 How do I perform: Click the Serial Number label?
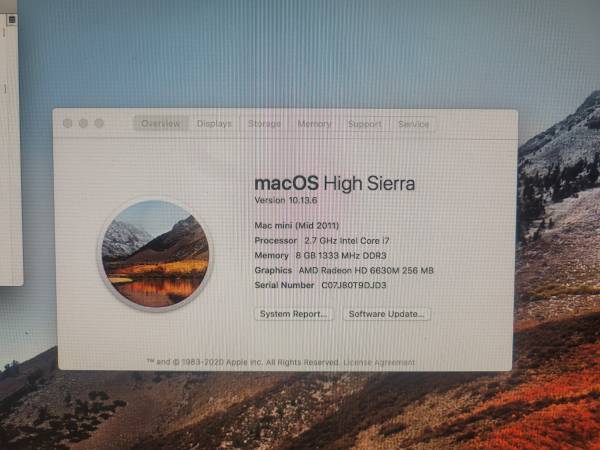tap(284, 285)
